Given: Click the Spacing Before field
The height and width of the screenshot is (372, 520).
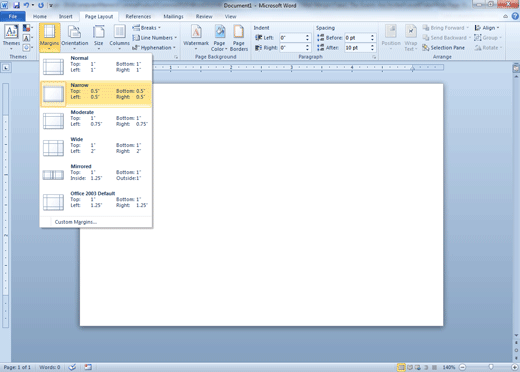Looking at the screenshot, I should pos(357,38).
